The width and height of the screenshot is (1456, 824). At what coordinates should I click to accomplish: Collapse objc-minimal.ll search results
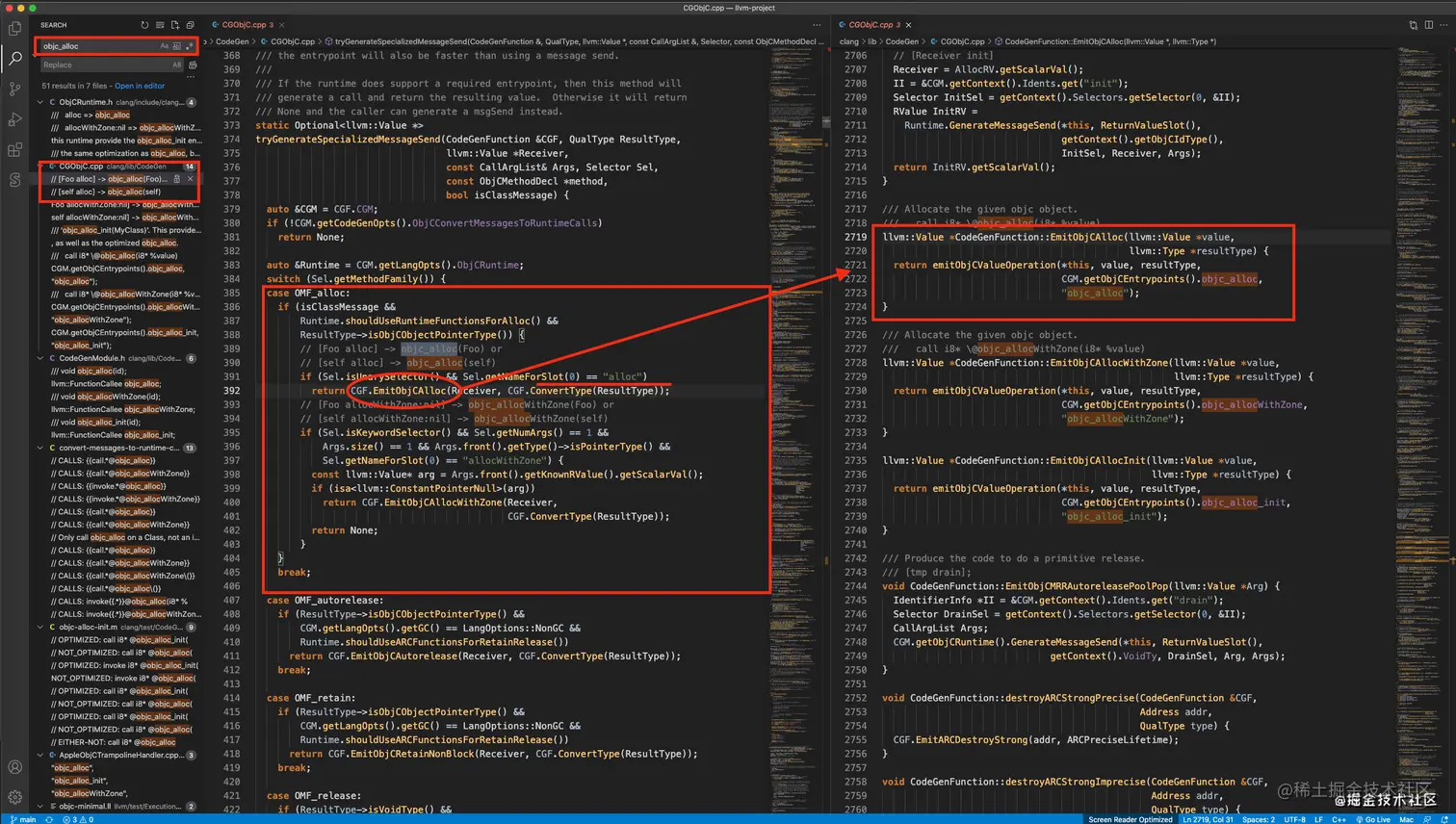(x=40, y=807)
